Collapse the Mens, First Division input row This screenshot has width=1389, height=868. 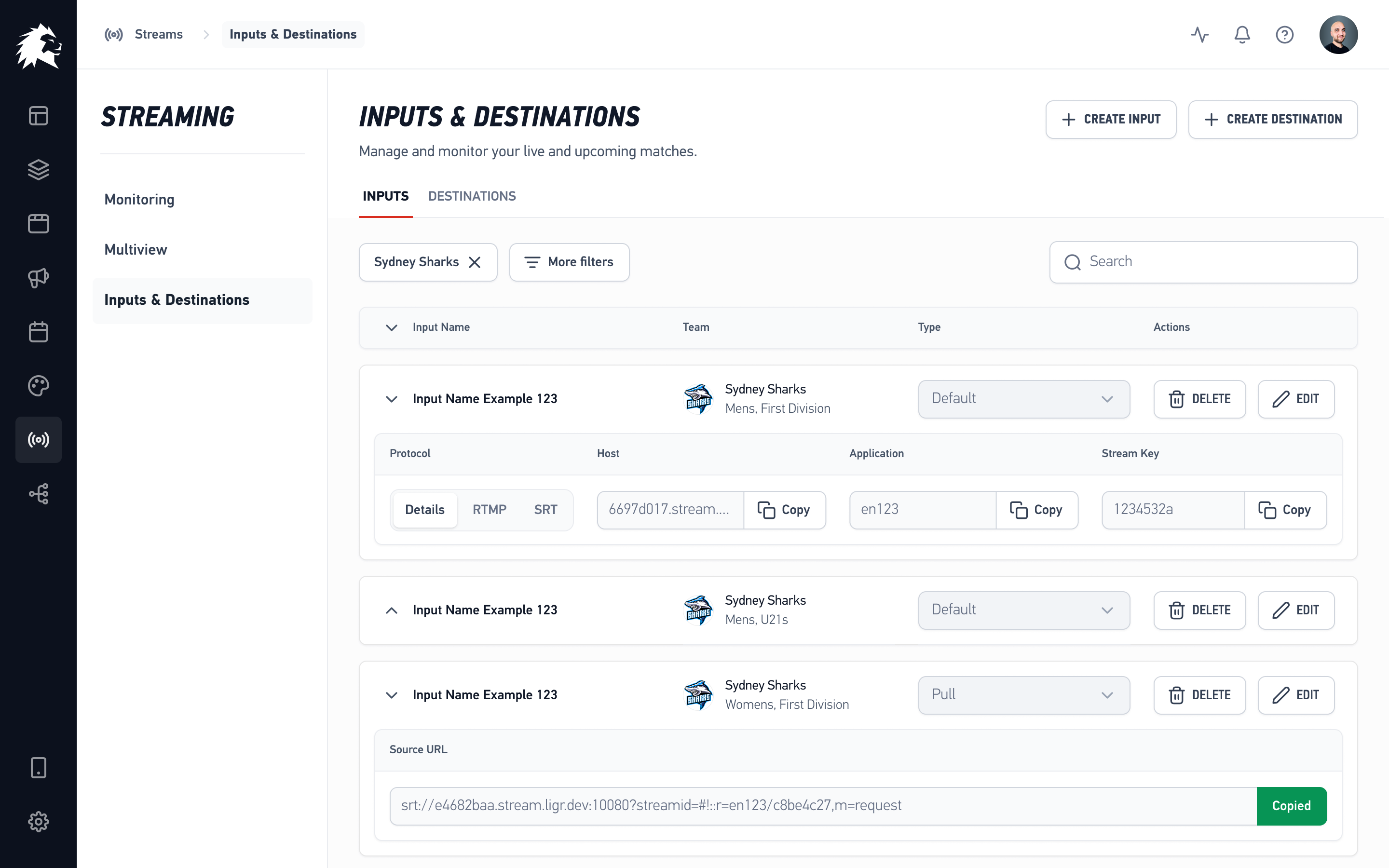pyautogui.click(x=392, y=399)
